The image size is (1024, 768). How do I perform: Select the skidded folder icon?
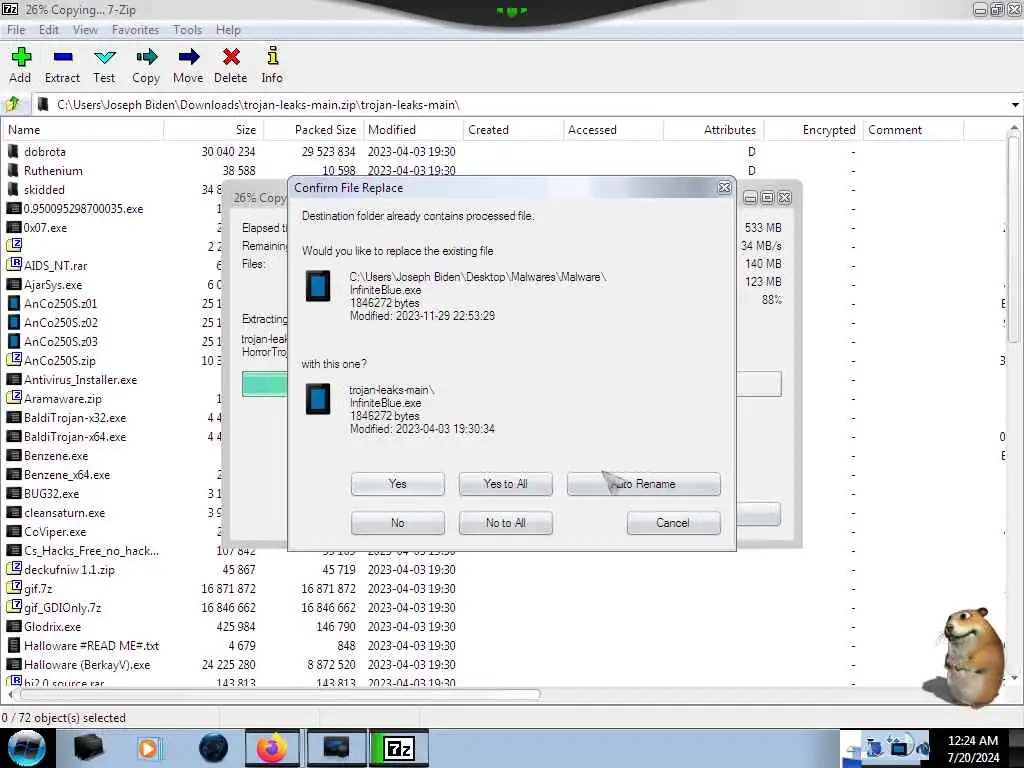pyautogui.click(x=13, y=189)
